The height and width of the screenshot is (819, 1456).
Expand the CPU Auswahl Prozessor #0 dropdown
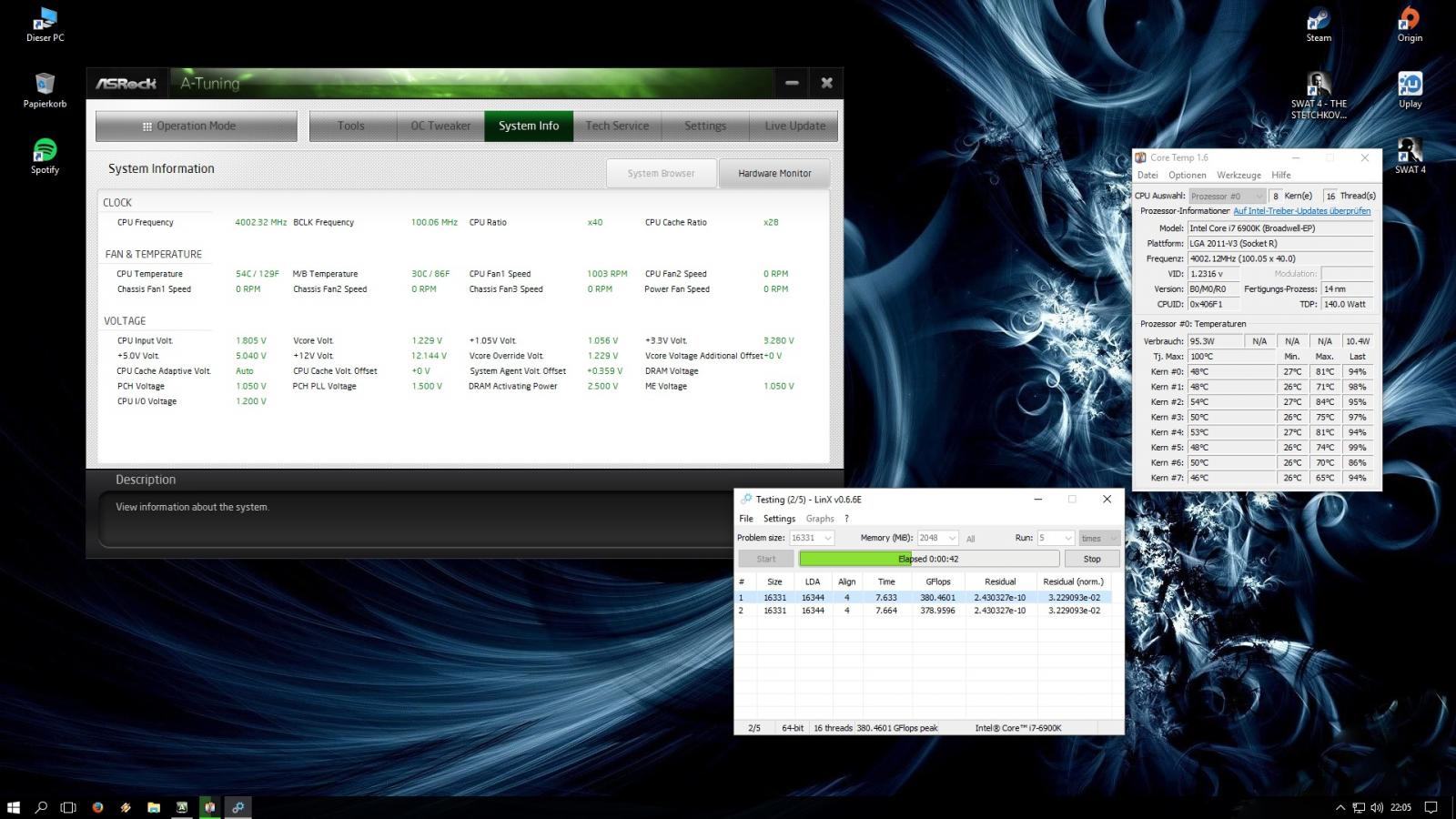[1228, 196]
